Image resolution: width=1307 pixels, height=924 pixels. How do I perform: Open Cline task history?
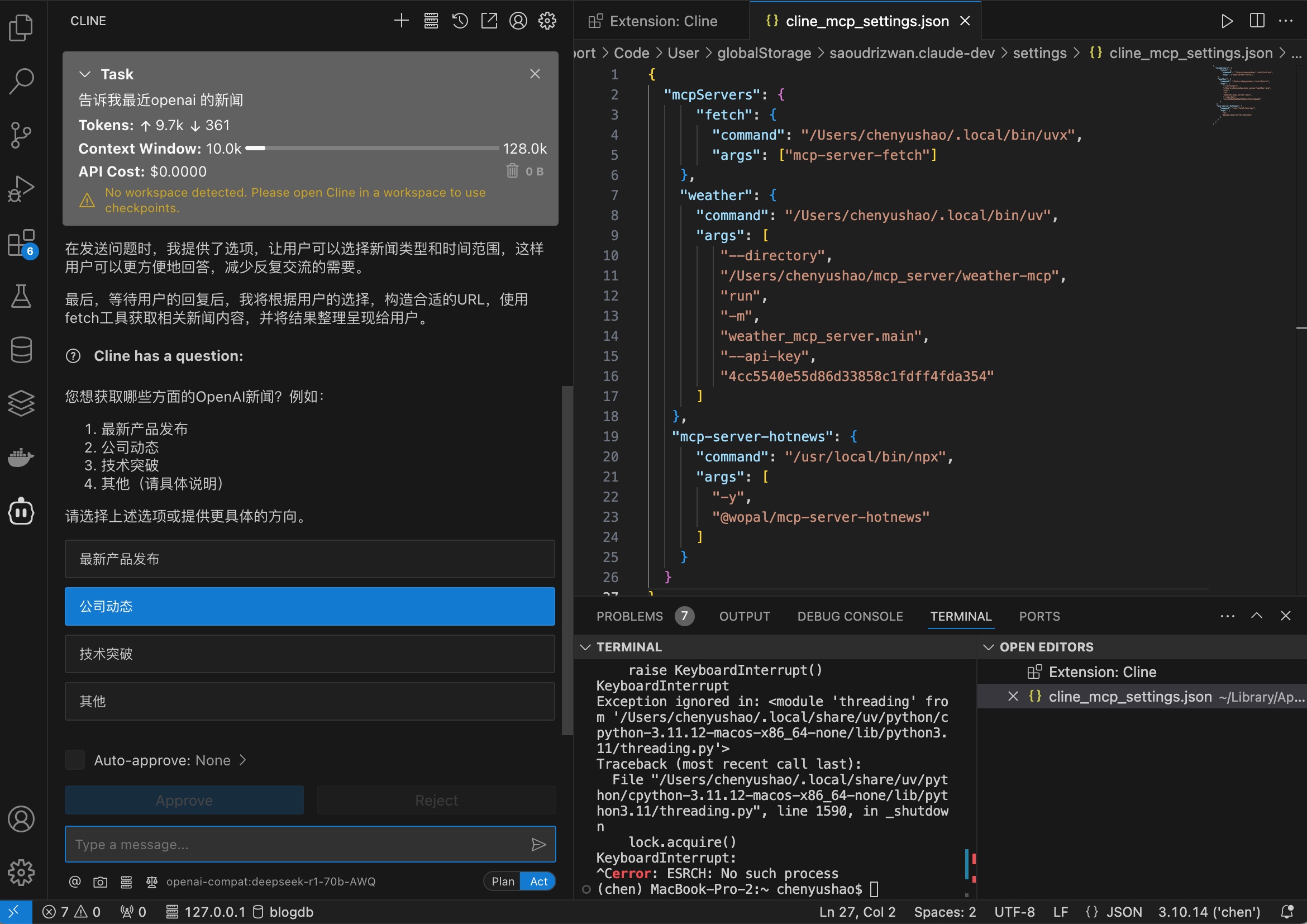click(460, 21)
